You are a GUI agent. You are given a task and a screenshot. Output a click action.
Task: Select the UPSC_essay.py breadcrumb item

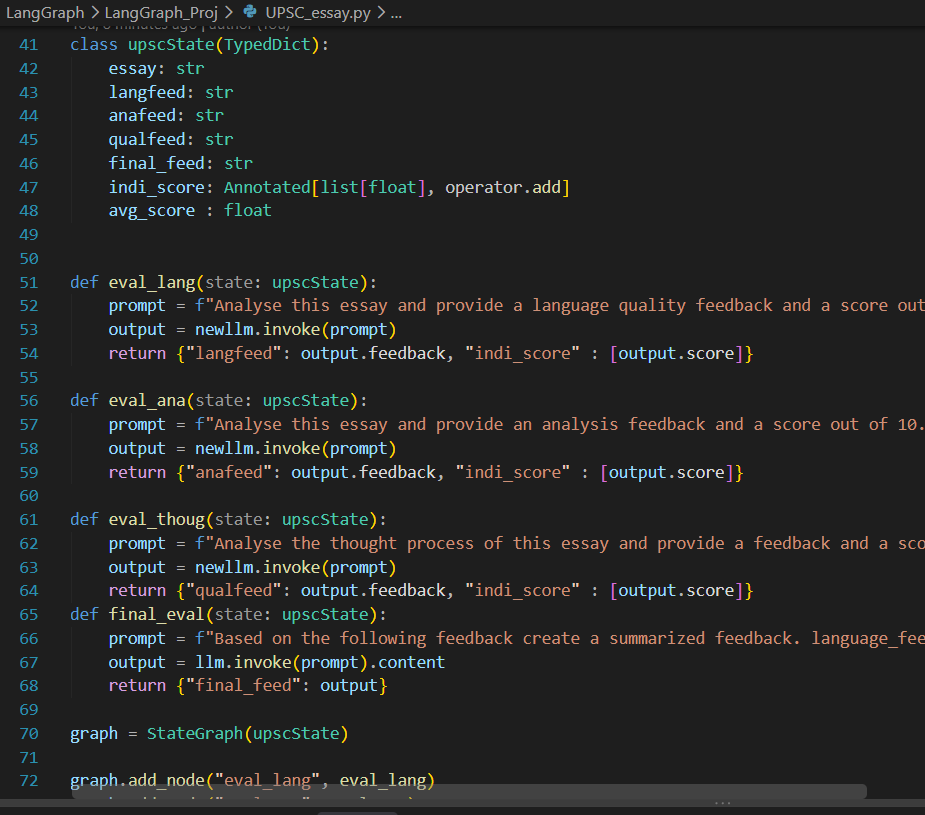(318, 12)
